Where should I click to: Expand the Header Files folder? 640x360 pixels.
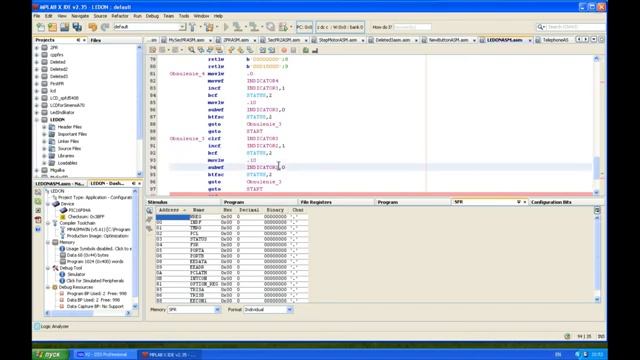pos(44,127)
